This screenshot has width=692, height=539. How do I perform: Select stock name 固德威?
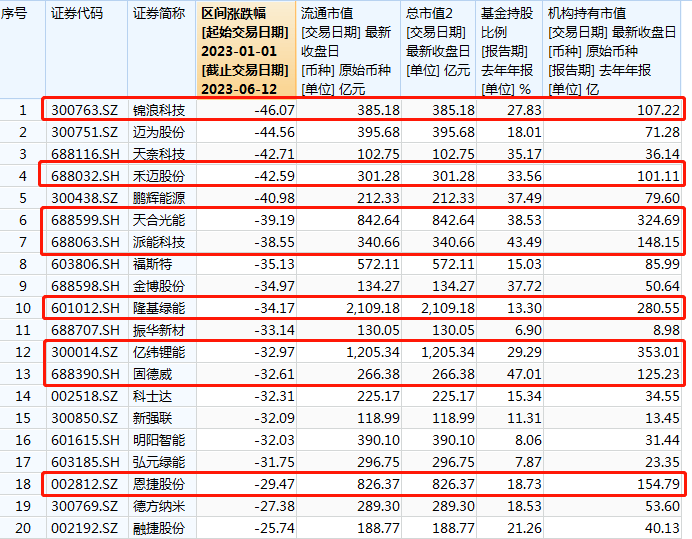(152, 374)
